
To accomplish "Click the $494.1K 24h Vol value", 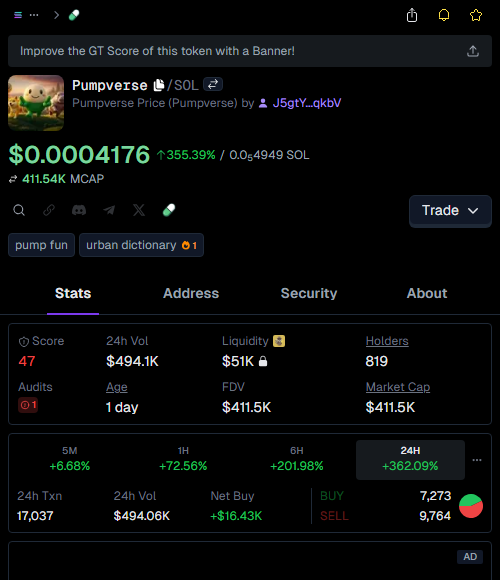I will pyautogui.click(x=132, y=361).
